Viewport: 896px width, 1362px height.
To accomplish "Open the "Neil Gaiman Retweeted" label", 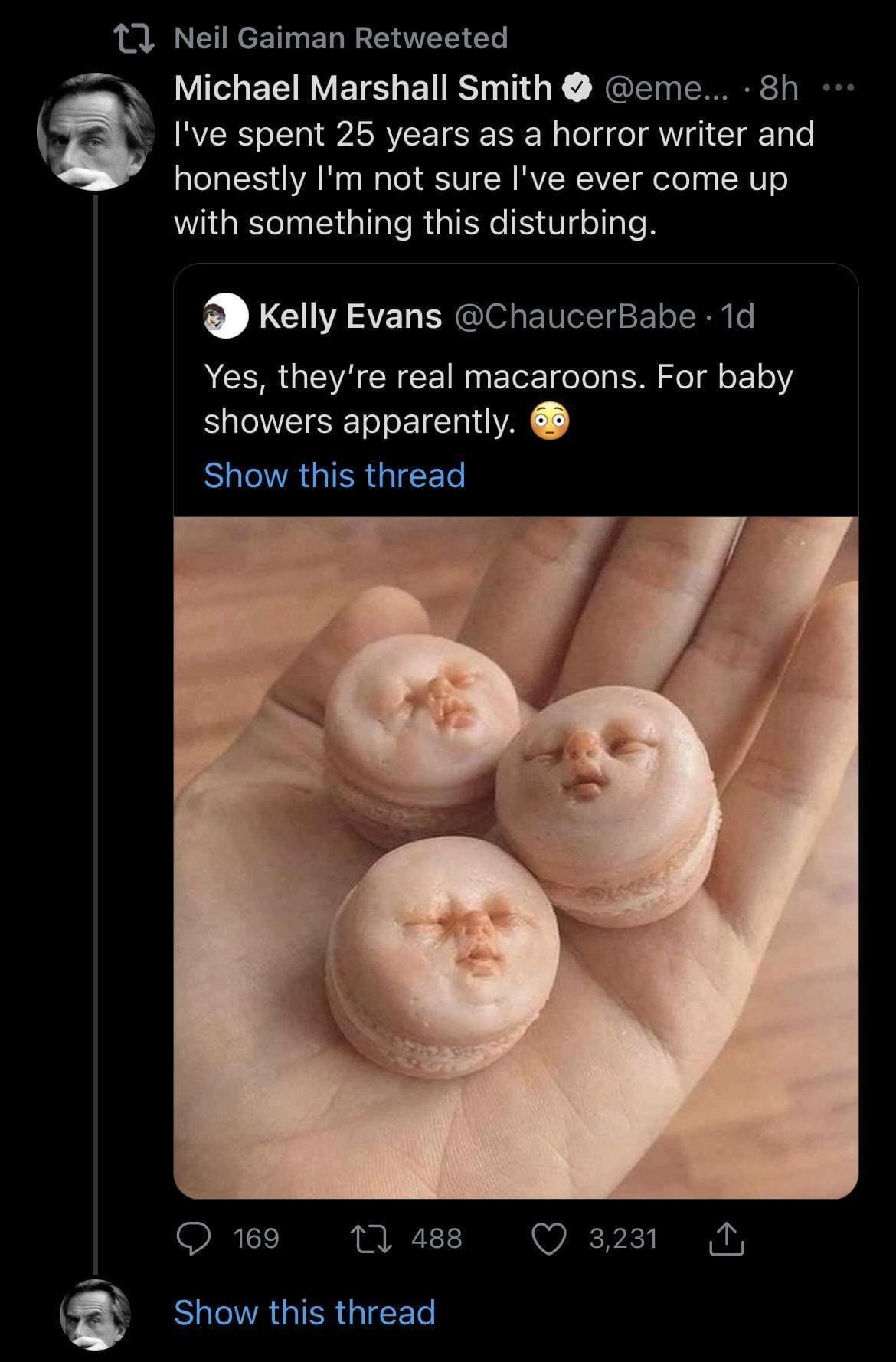I will coord(341,38).
